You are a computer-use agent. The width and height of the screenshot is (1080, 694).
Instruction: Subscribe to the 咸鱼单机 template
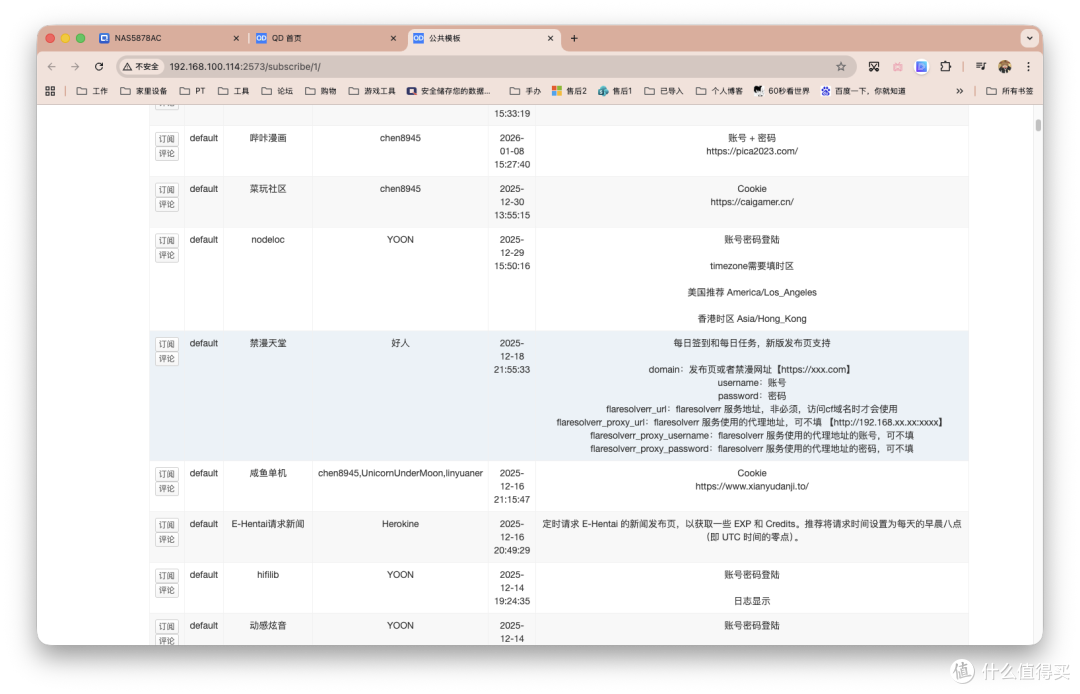[x=167, y=474]
